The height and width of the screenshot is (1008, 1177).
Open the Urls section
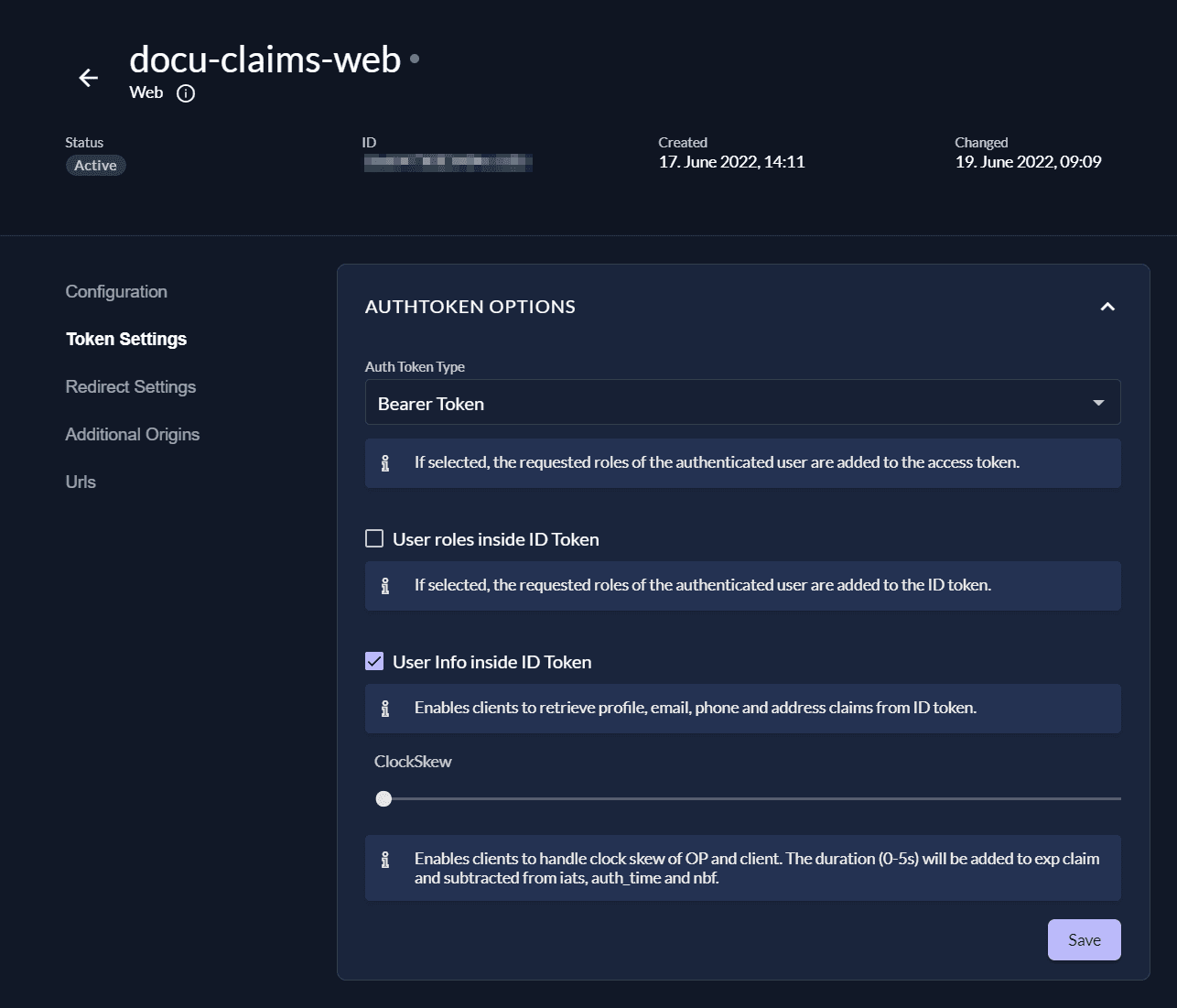[81, 482]
